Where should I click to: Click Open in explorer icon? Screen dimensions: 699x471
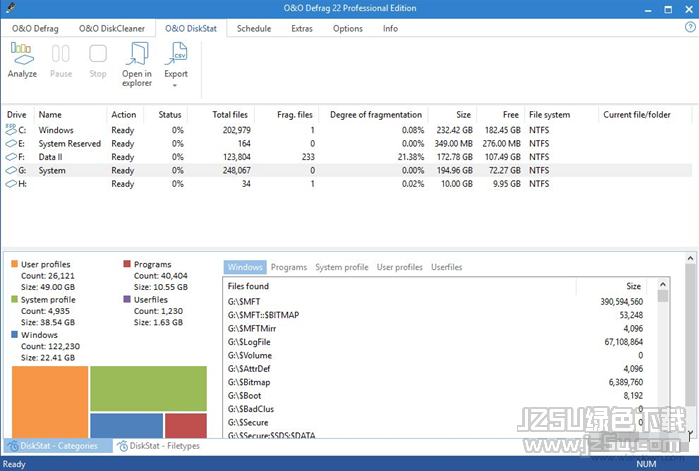[x=137, y=54]
